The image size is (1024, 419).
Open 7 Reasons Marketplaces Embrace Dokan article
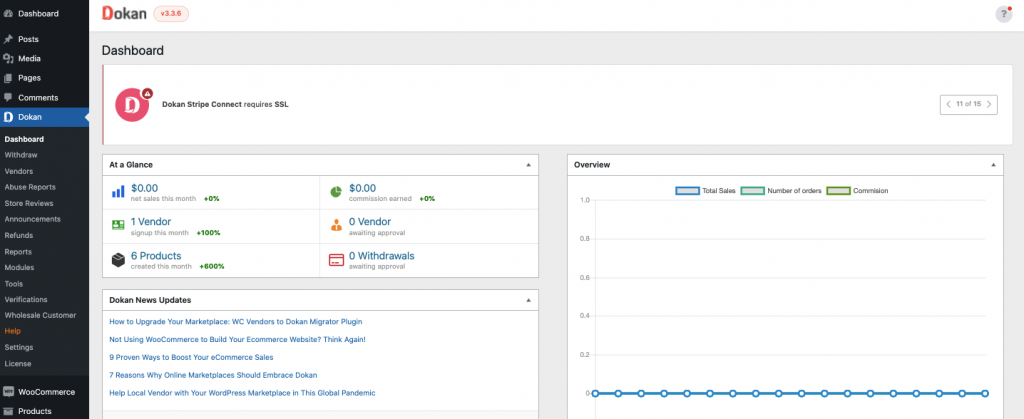click(x=213, y=375)
